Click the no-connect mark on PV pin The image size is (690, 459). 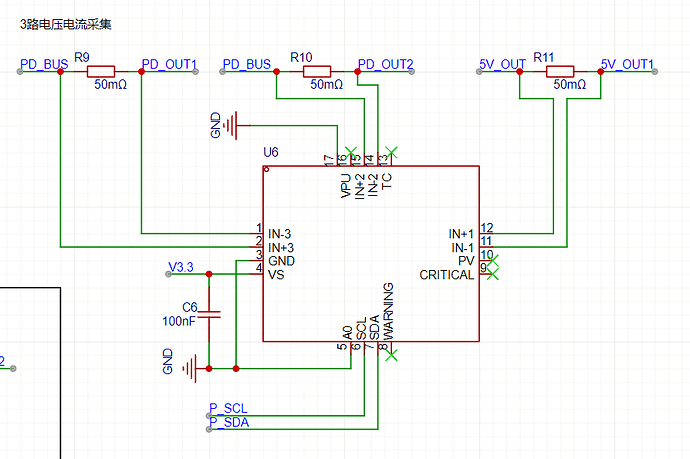tap(491, 261)
